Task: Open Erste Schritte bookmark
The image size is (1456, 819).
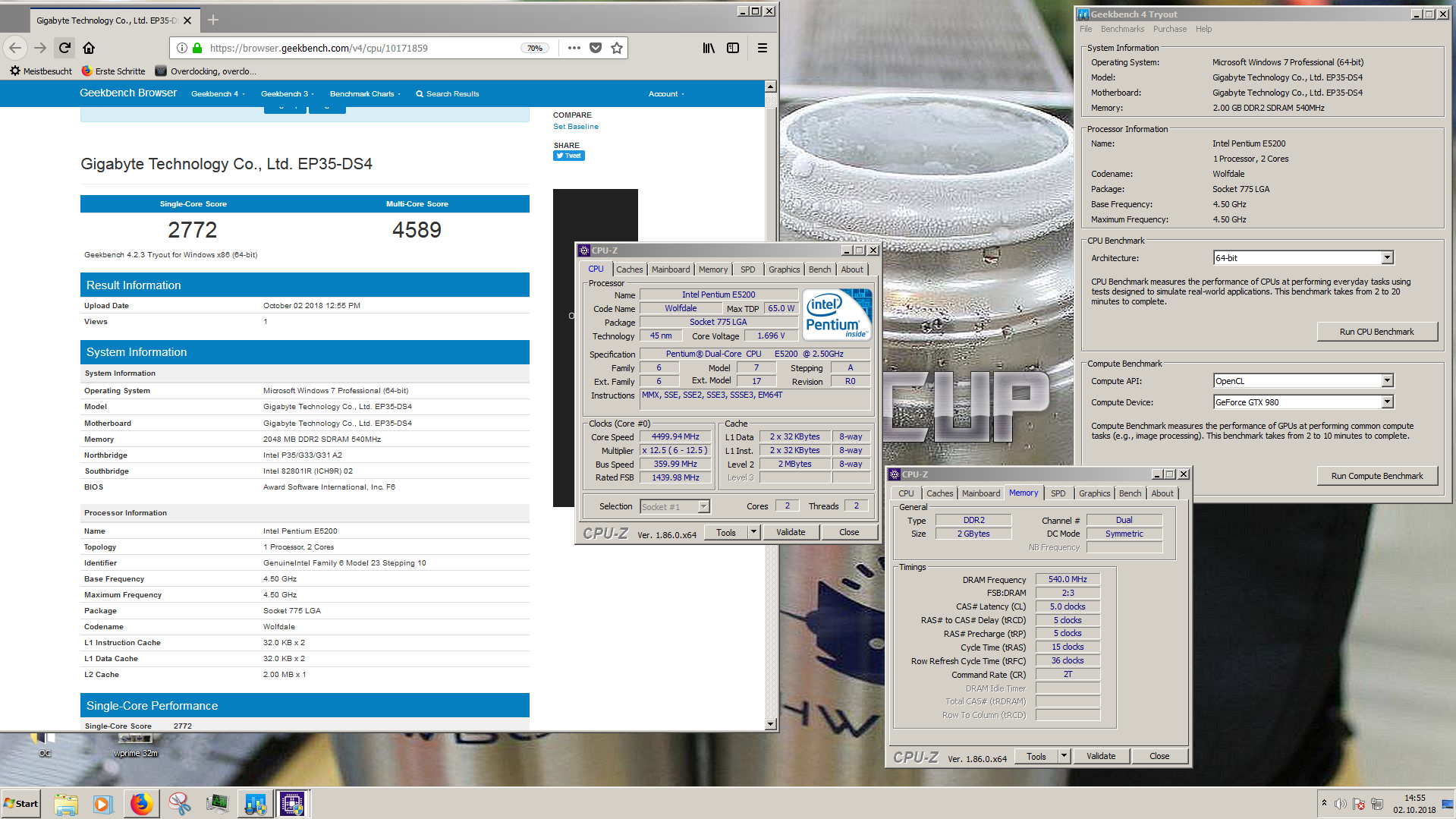Action: [113, 71]
